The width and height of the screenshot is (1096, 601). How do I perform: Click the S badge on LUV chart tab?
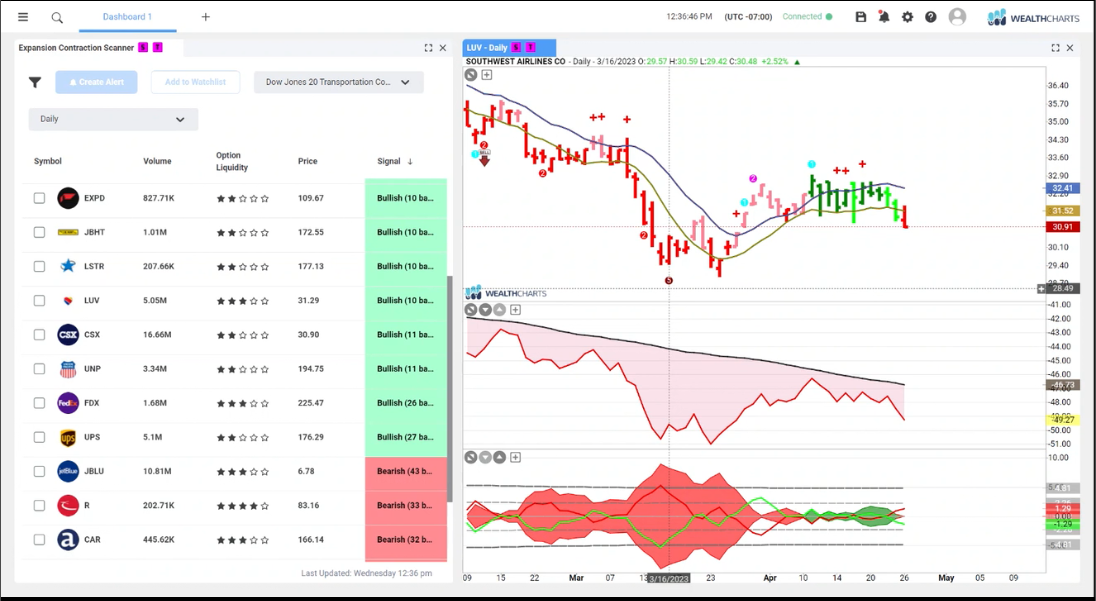pyautogui.click(x=516, y=48)
